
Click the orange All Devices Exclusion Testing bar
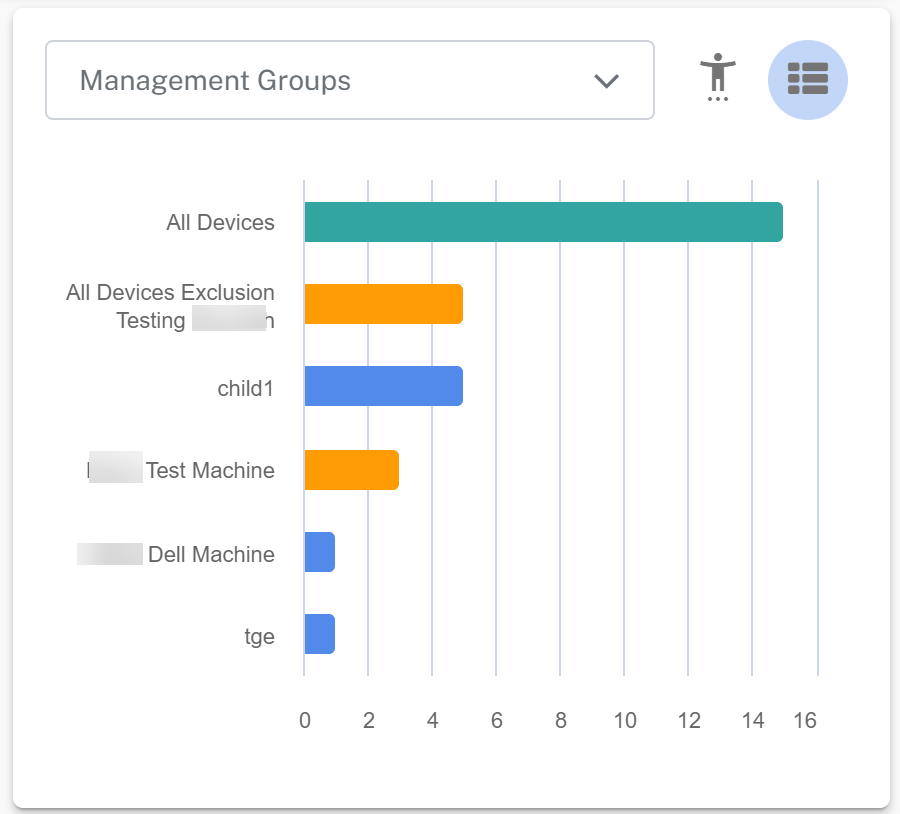(x=383, y=304)
